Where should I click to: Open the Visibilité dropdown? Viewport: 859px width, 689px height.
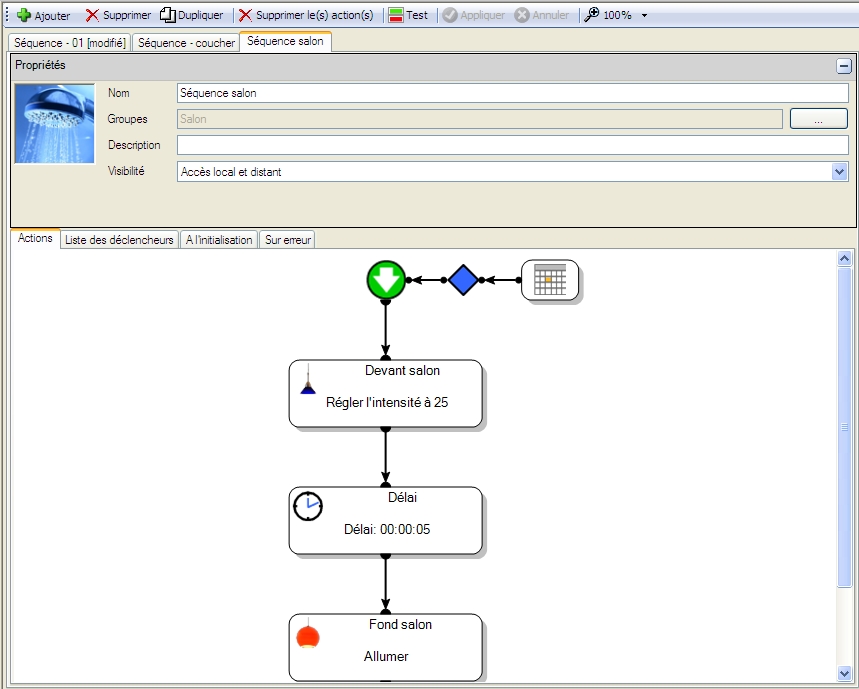(839, 172)
